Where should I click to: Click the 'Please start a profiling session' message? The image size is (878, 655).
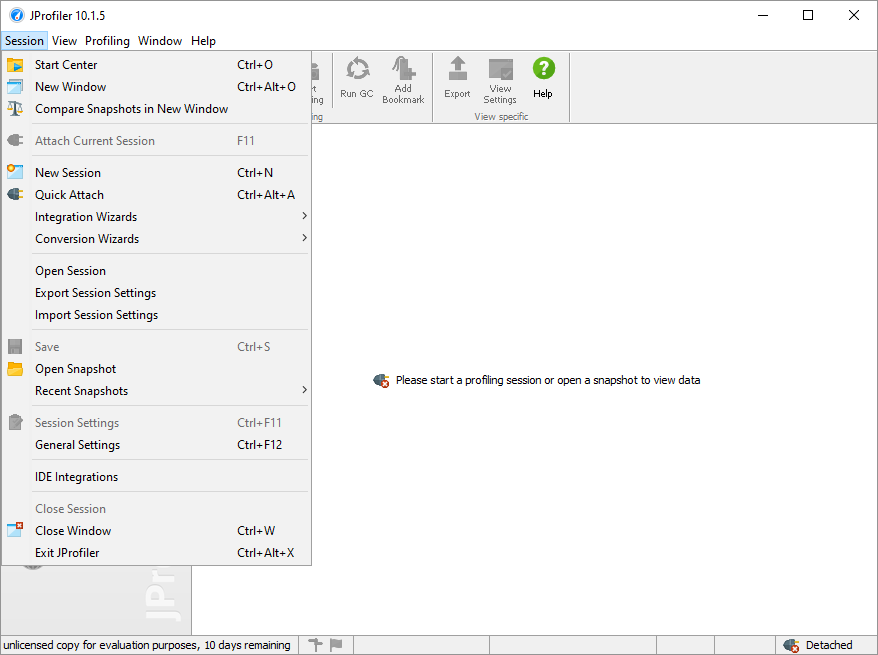548,380
